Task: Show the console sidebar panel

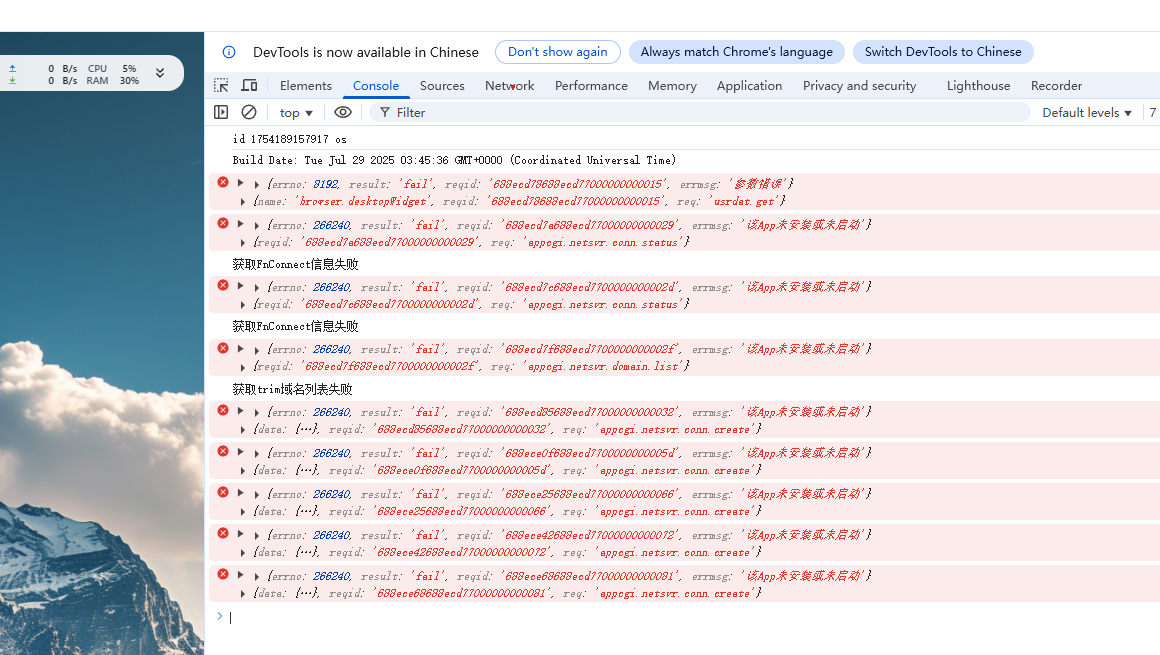Action: click(x=221, y=113)
